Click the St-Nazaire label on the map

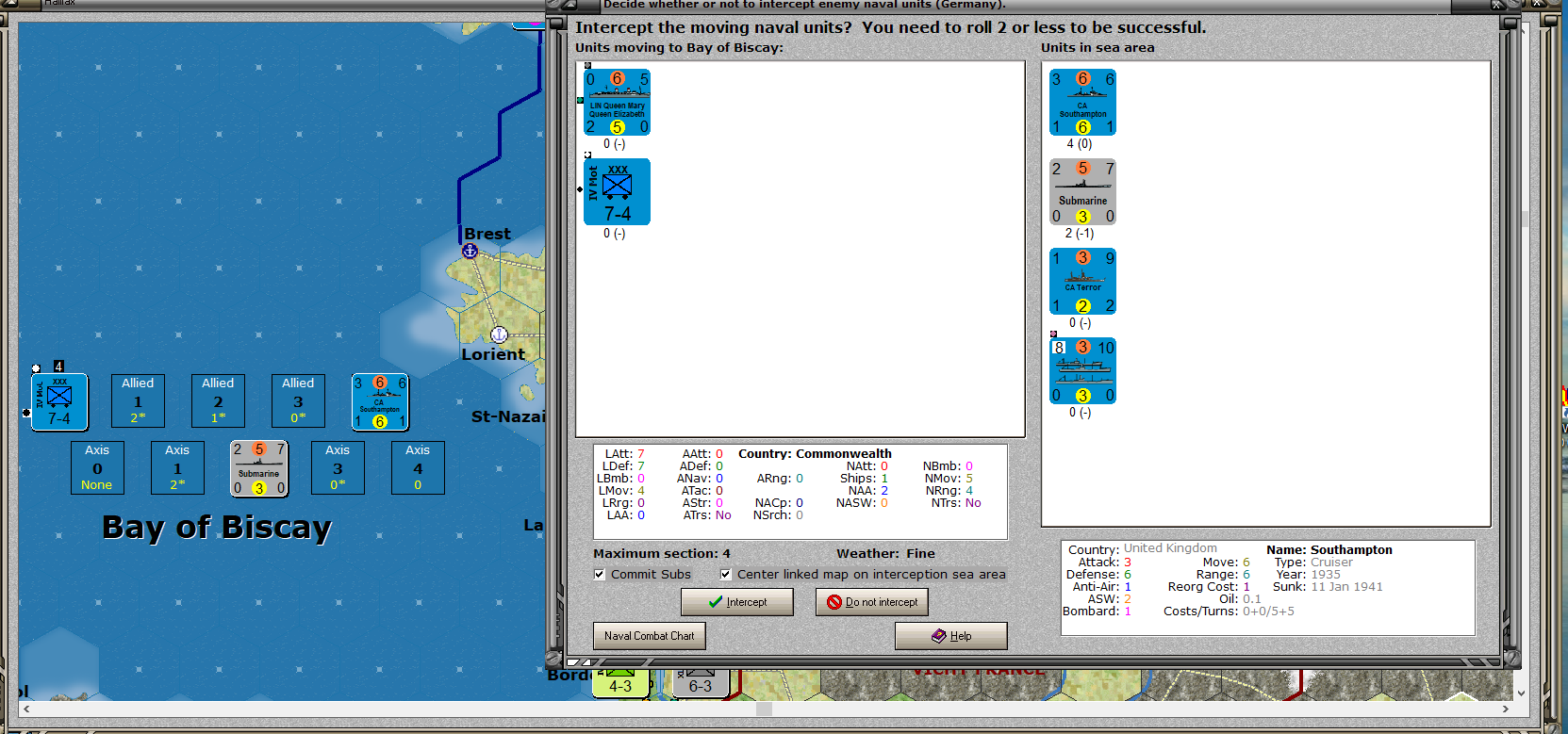tap(508, 416)
